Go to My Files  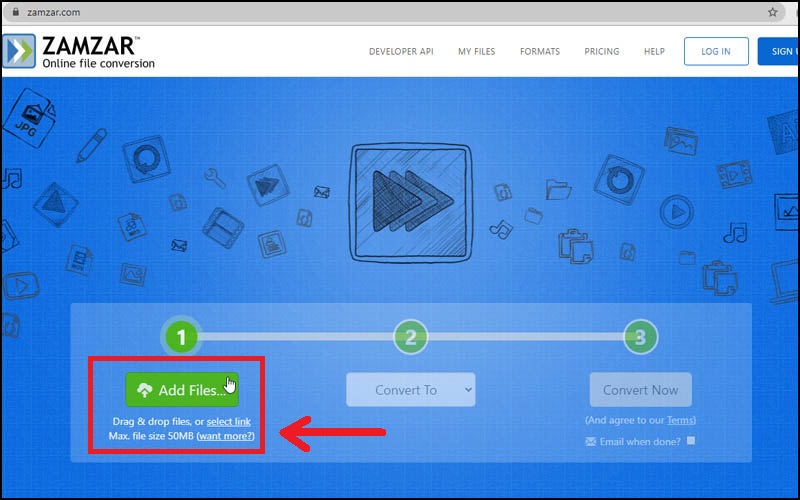(x=477, y=52)
